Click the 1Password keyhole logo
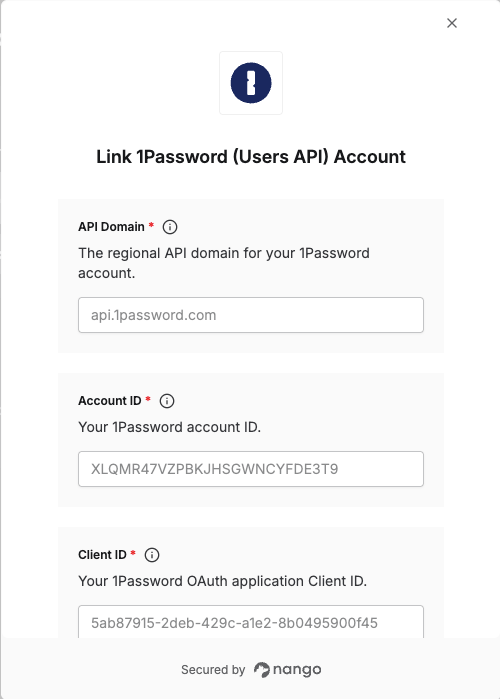The height and width of the screenshot is (699, 500). point(251,83)
